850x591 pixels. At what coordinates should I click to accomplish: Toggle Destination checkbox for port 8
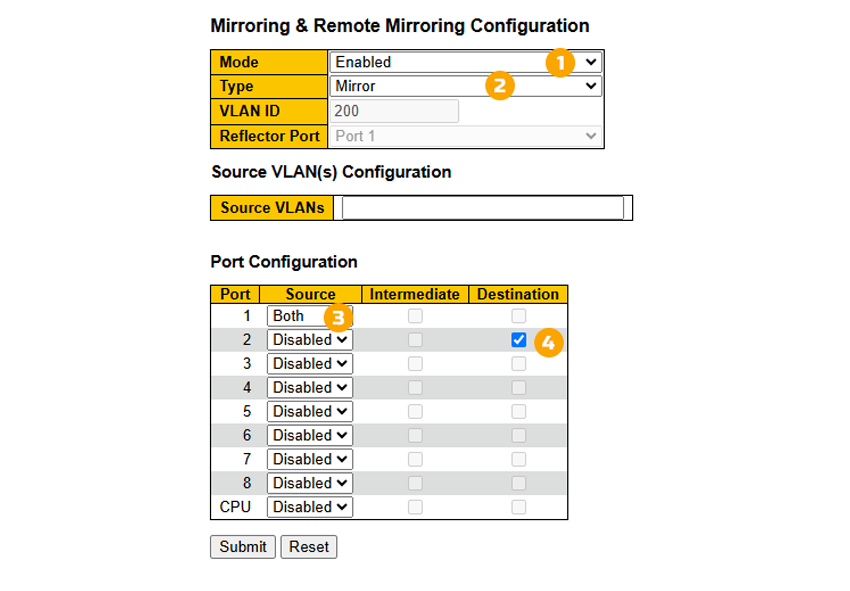point(518,483)
